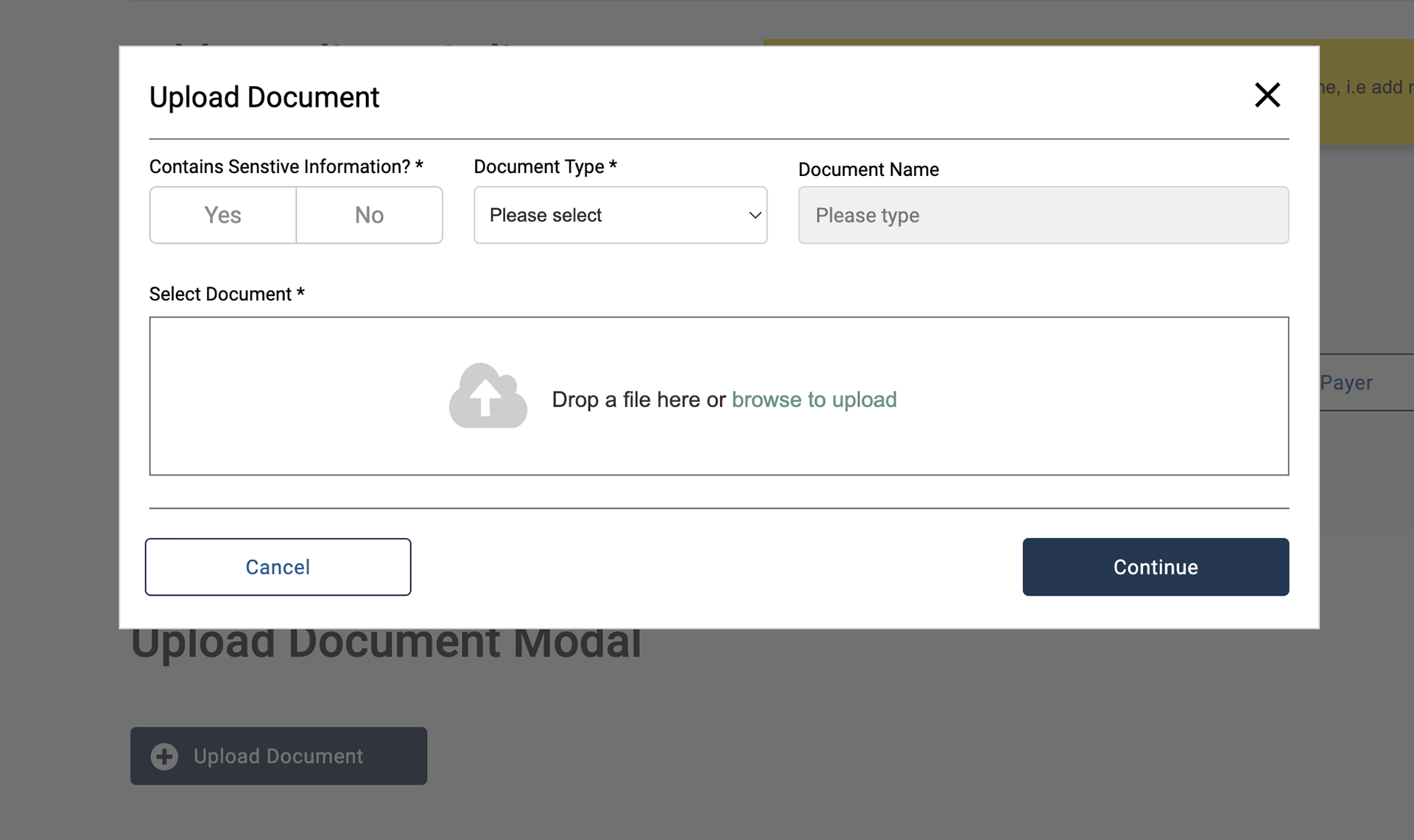1414x840 pixels.
Task: Click the Document Name label
Action: click(x=868, y=169)
